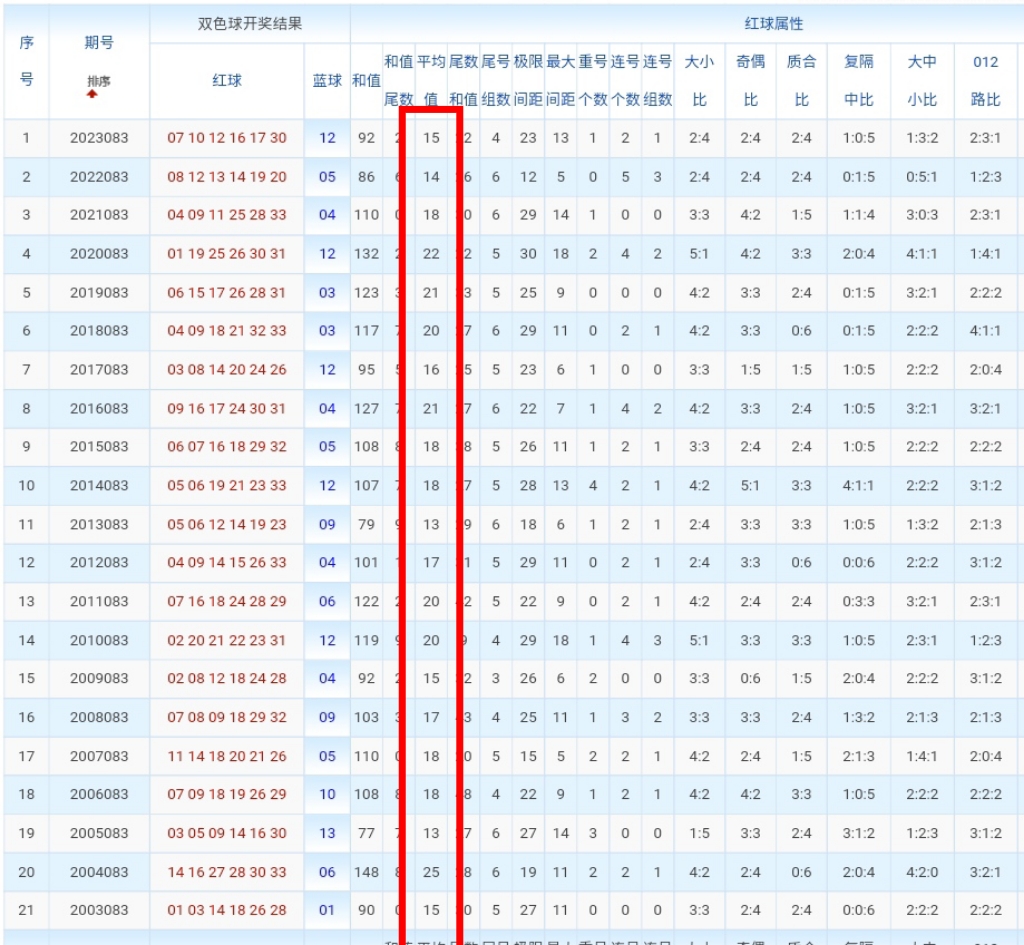Click blue ball 05 in row 2022083

pos(327,177)
